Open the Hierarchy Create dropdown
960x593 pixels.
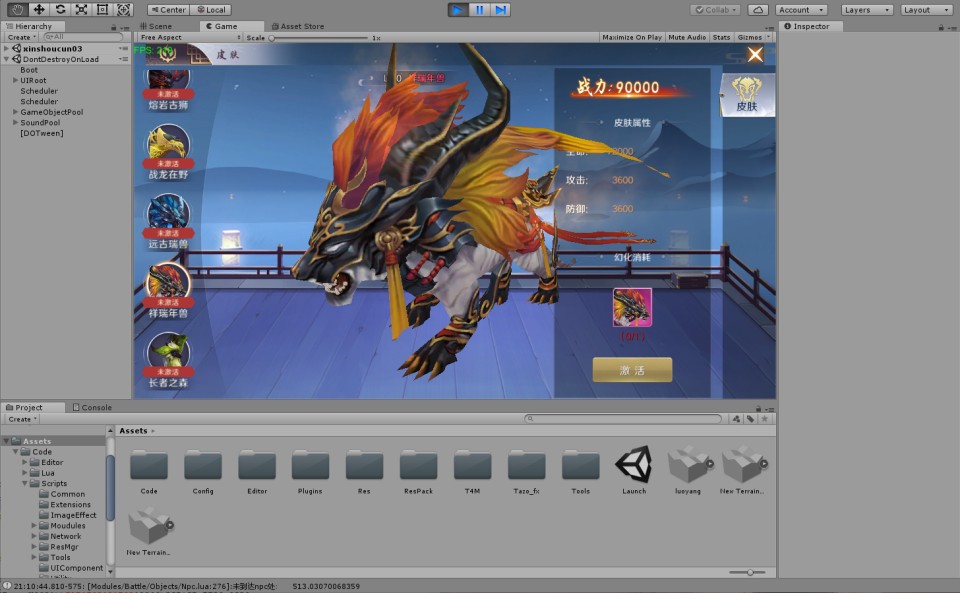tap(22, 37)
